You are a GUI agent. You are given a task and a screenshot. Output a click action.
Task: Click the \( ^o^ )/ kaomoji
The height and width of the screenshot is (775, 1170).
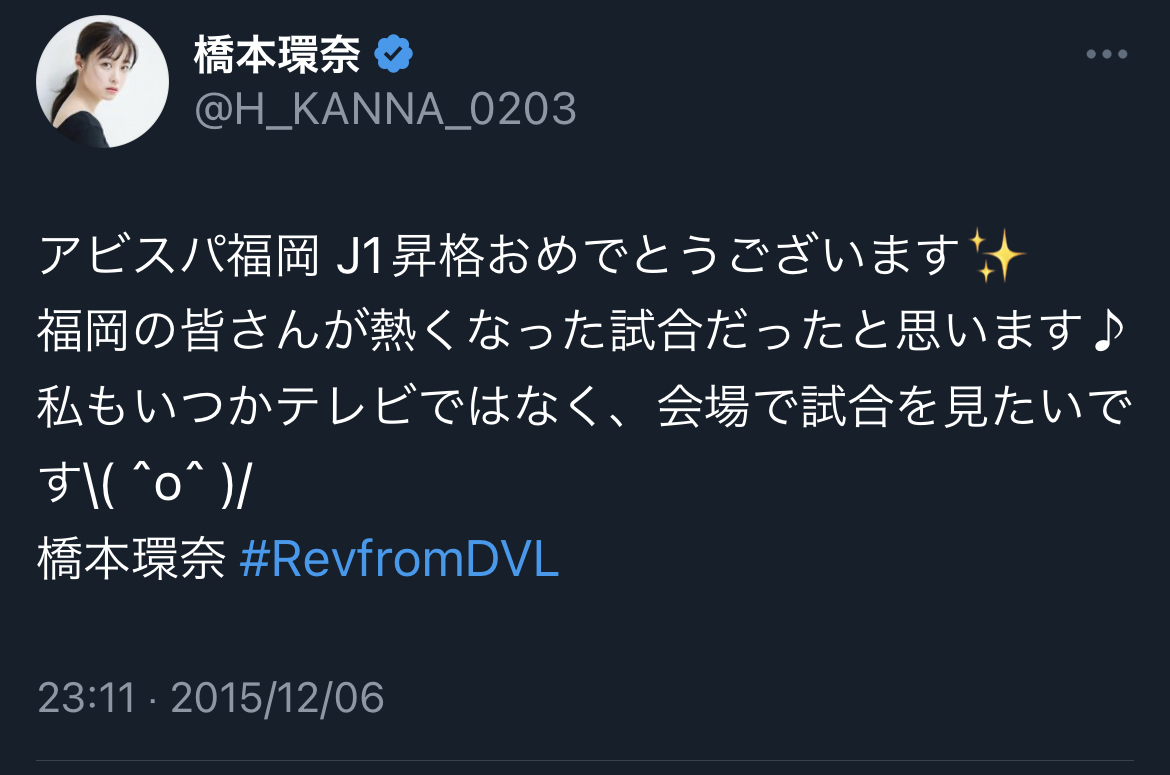pyautogui.click(x=169, y=483)
